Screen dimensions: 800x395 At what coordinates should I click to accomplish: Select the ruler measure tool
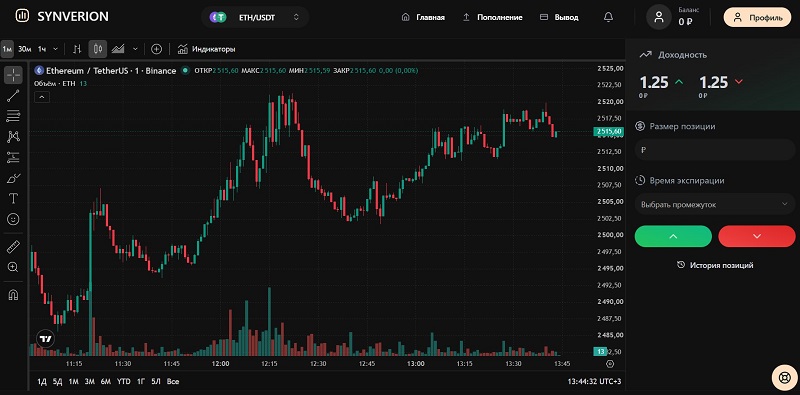point(14,247)
